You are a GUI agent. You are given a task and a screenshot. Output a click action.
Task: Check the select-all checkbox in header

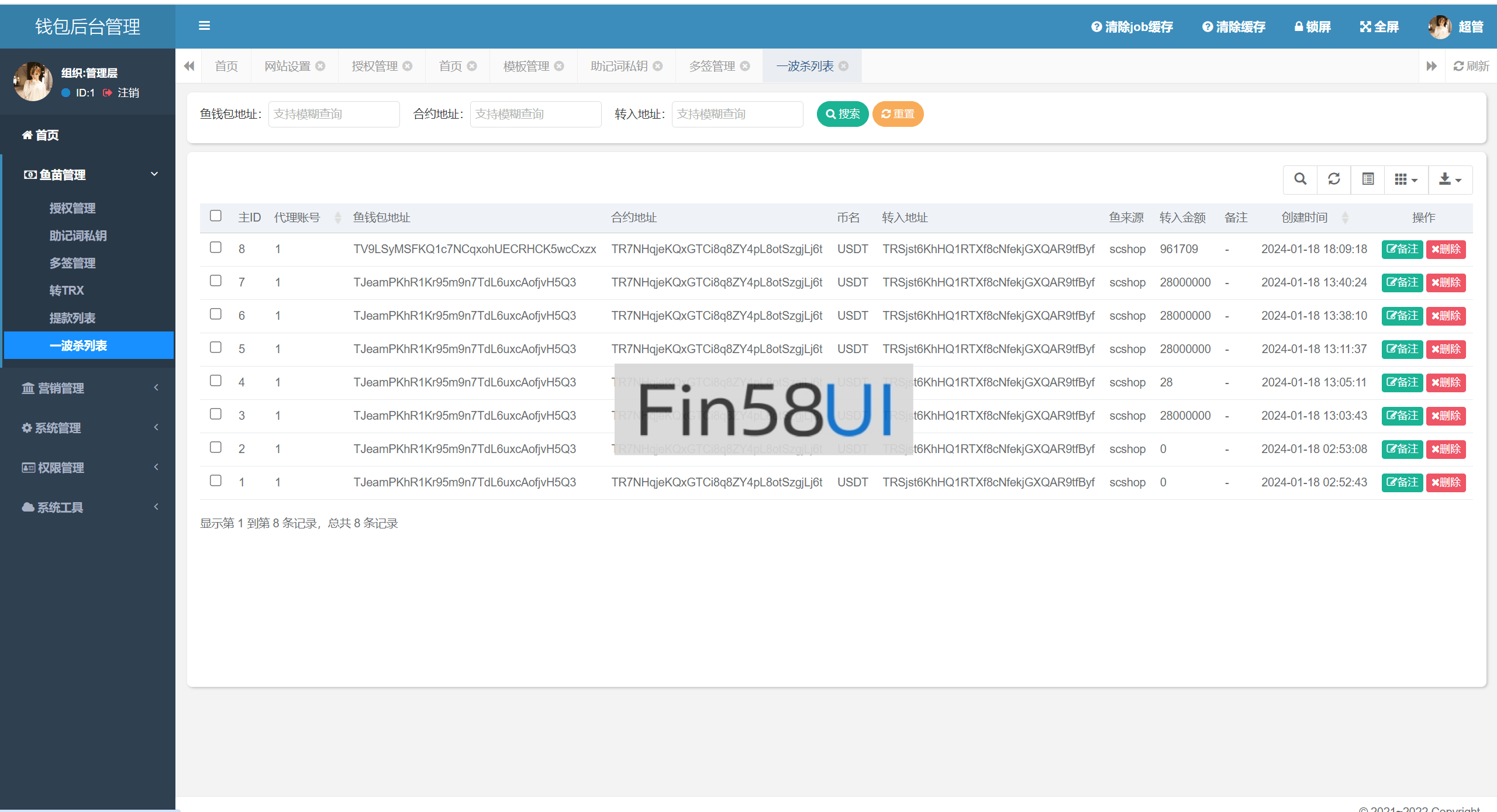click(x=216, y=216)
